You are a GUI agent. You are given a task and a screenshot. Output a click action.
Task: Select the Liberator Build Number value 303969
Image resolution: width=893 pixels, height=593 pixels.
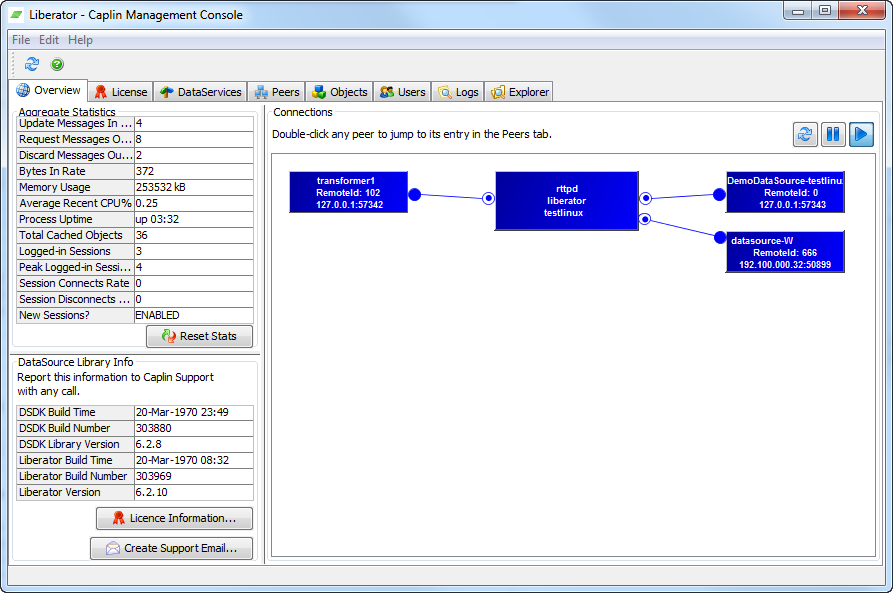(x=194, y=476)
